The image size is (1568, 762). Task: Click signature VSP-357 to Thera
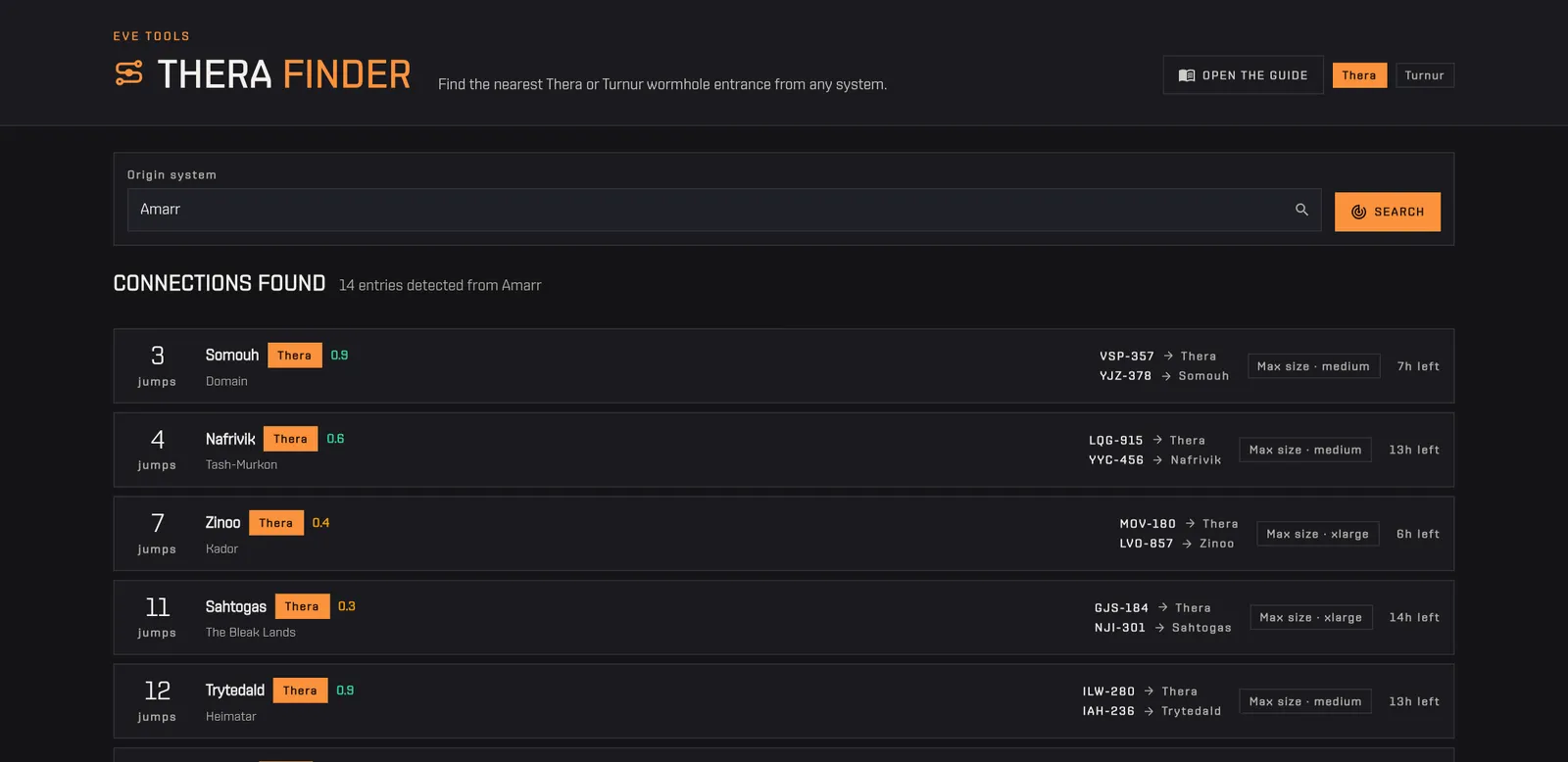pyautogui.click(x=1157, y=357)
